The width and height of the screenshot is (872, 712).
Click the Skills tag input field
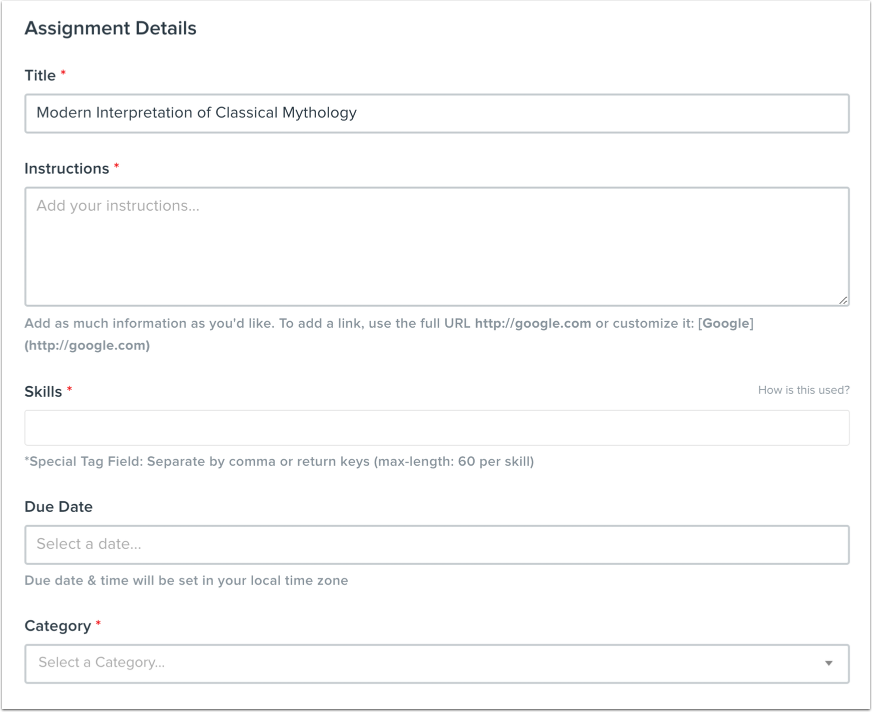(x=435, y=428)
